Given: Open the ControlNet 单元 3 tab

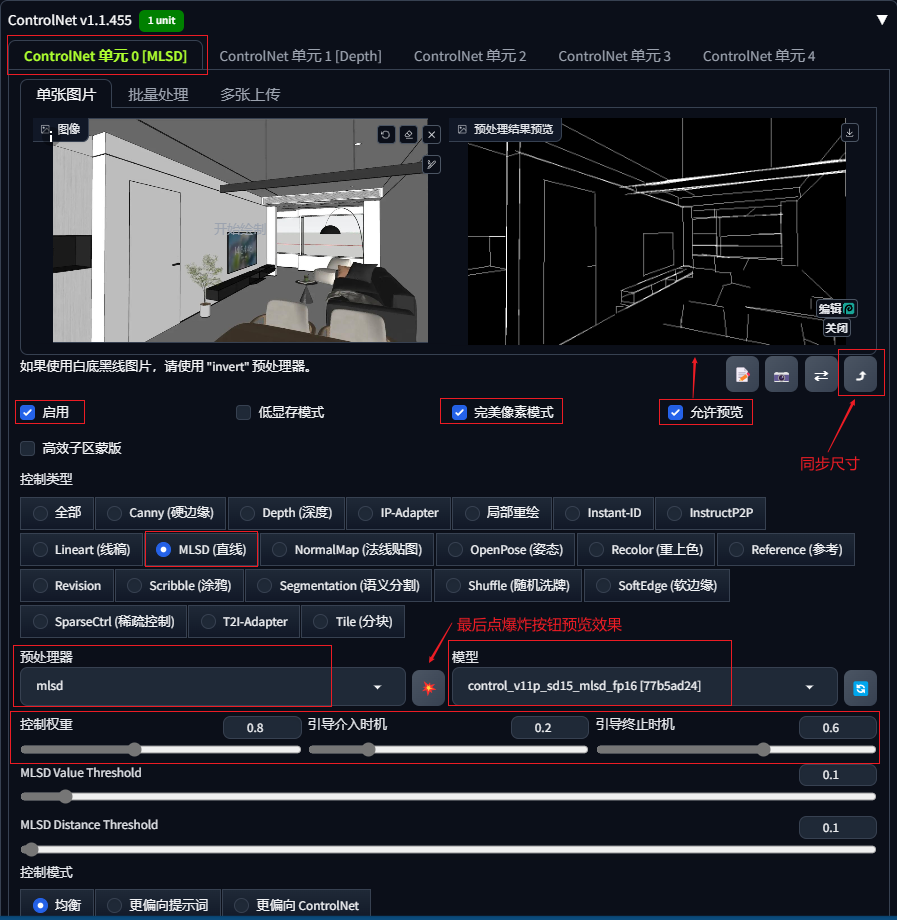Looking at the screenshot, I should pos(614,56).
